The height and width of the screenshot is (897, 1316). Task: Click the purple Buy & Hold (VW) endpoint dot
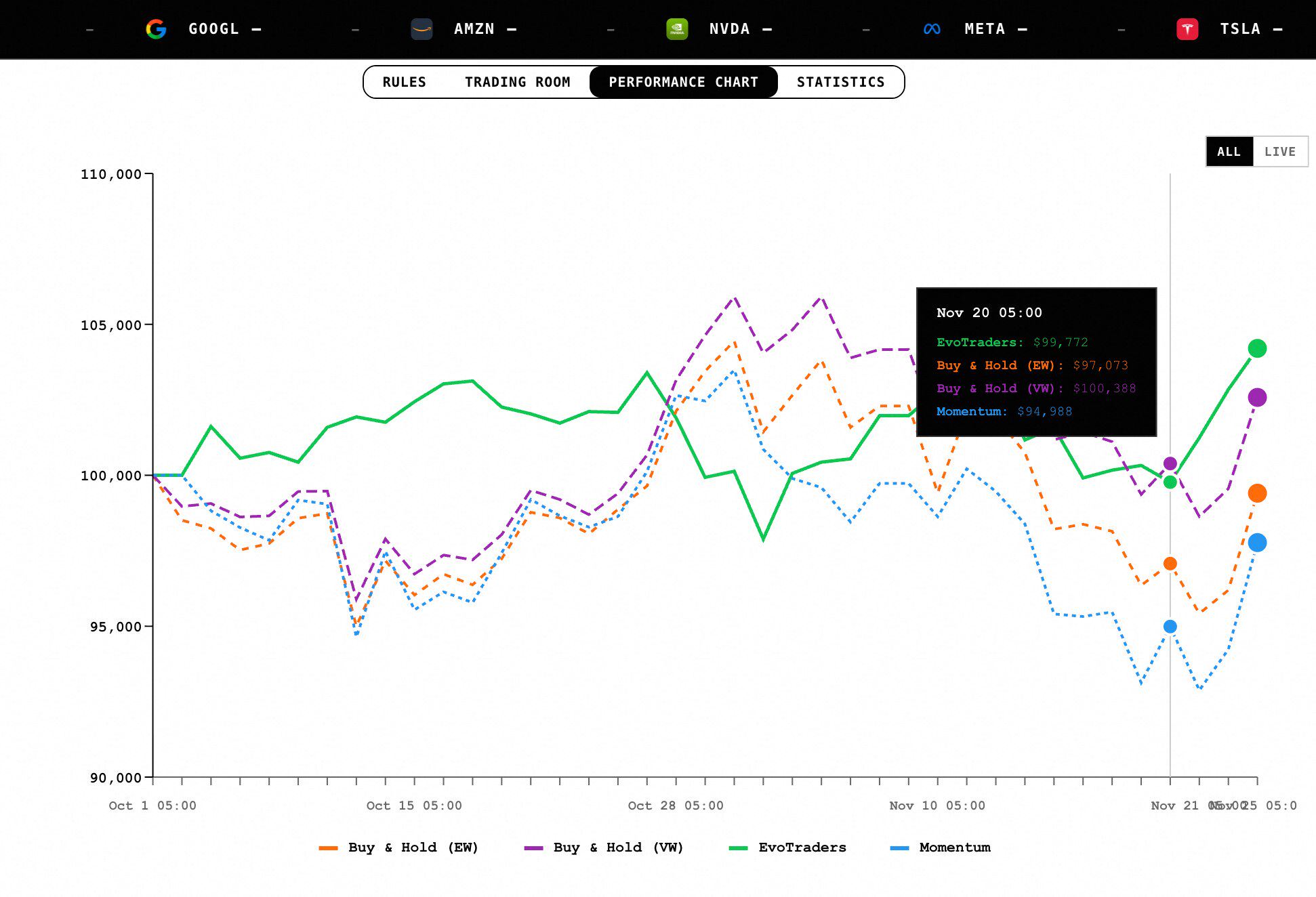coord(1257,398)
